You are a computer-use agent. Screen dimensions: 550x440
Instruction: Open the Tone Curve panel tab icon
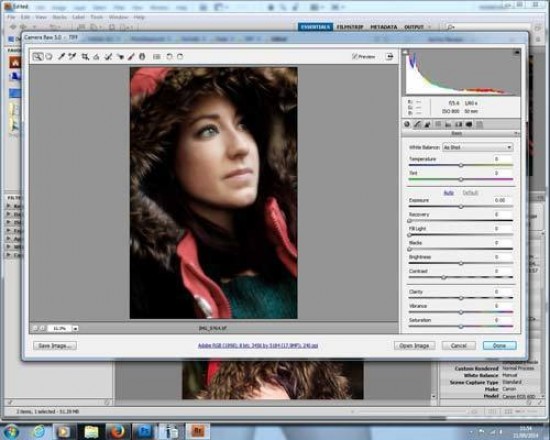[417, 124]
